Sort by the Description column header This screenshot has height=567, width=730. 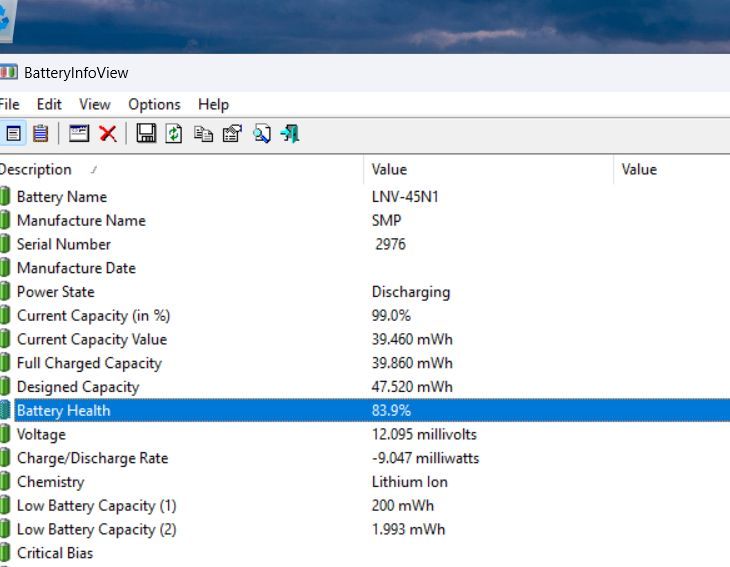[36, 169]
